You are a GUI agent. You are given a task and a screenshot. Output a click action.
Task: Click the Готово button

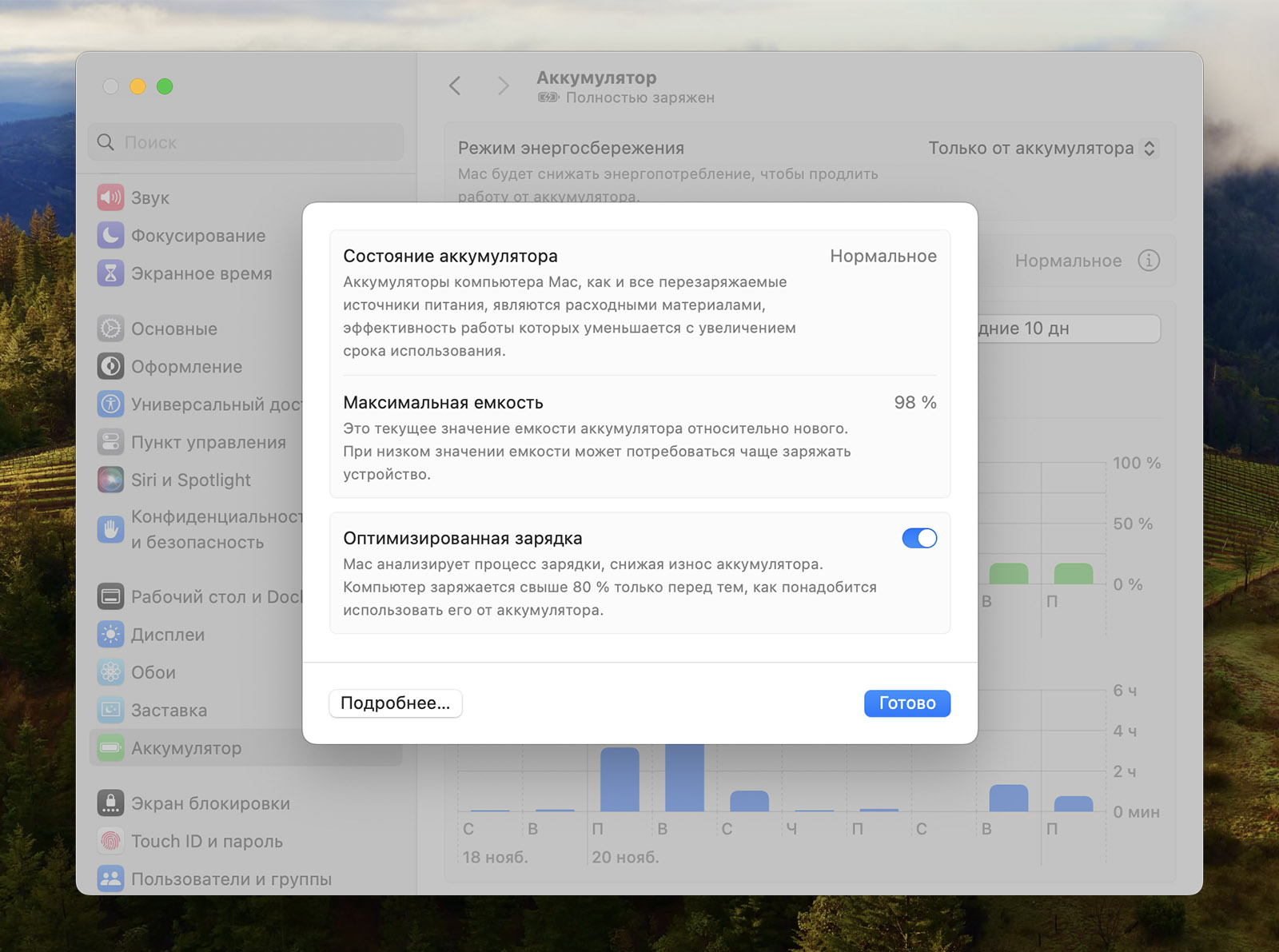906,703
